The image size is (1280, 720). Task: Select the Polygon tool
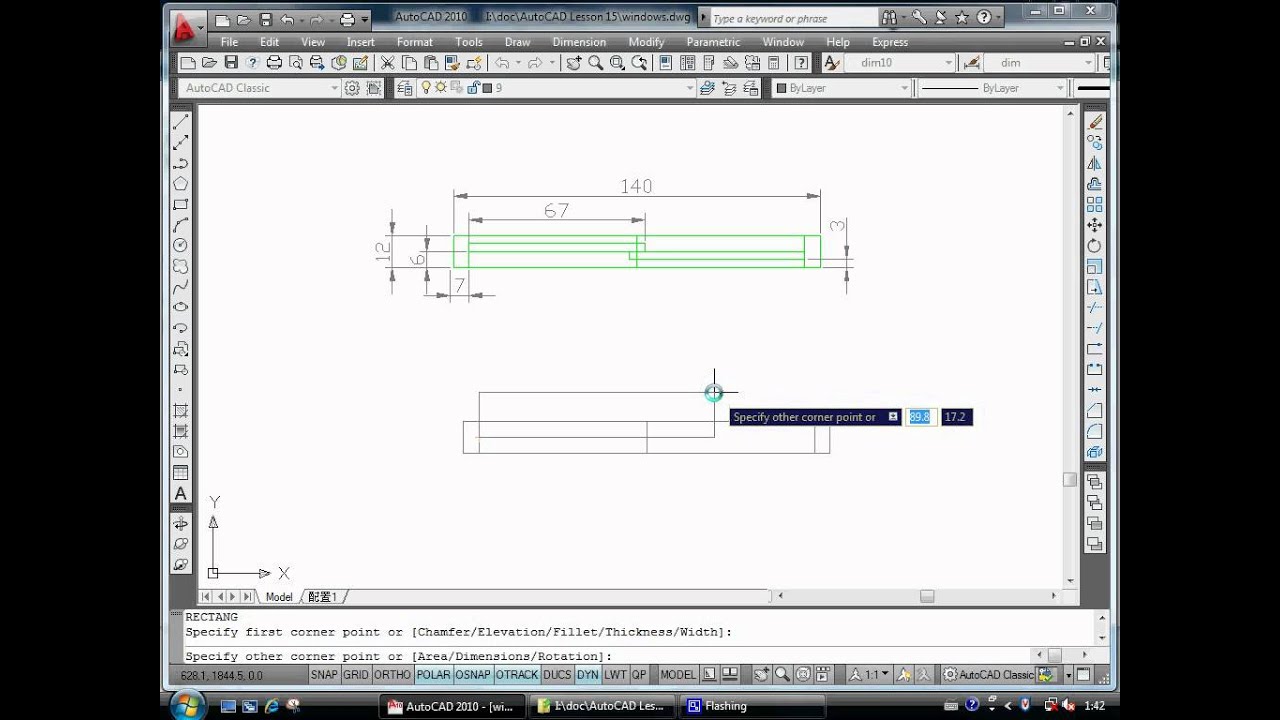point(181,184)
